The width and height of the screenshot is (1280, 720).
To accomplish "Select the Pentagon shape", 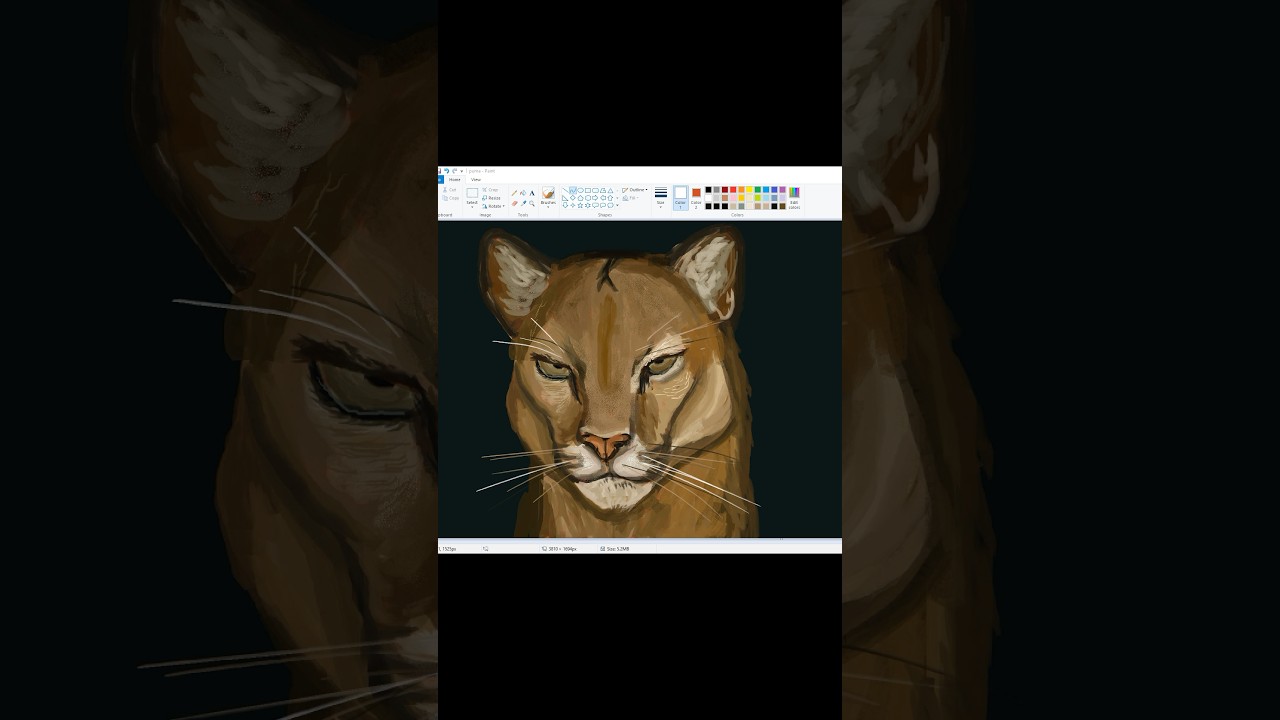I will tap(581, 198).
